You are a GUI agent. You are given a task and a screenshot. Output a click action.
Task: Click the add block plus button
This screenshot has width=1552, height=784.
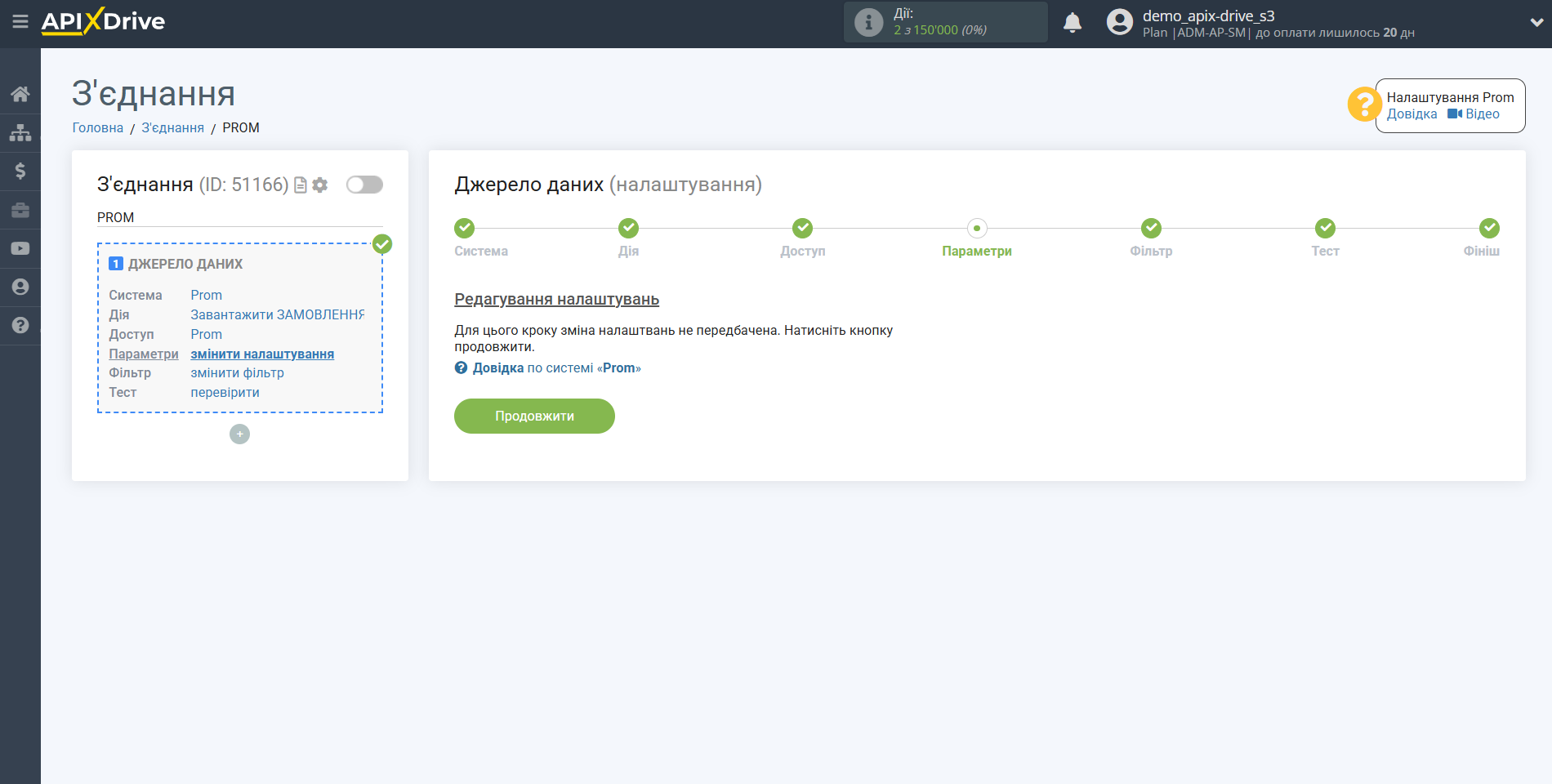(x=239, y=434)
